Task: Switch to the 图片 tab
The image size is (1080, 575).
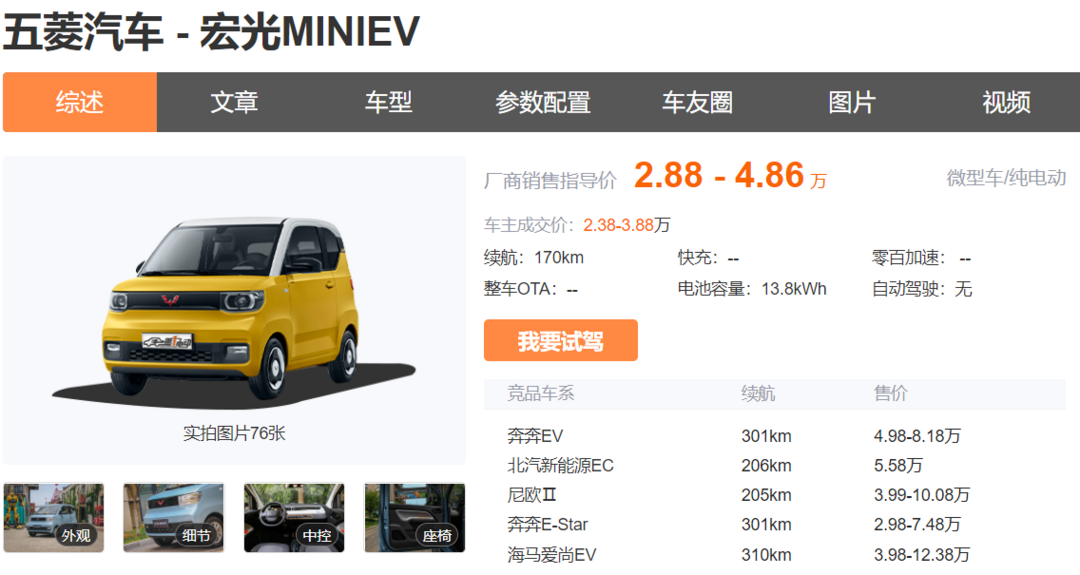Action: (x=852, y=102)
